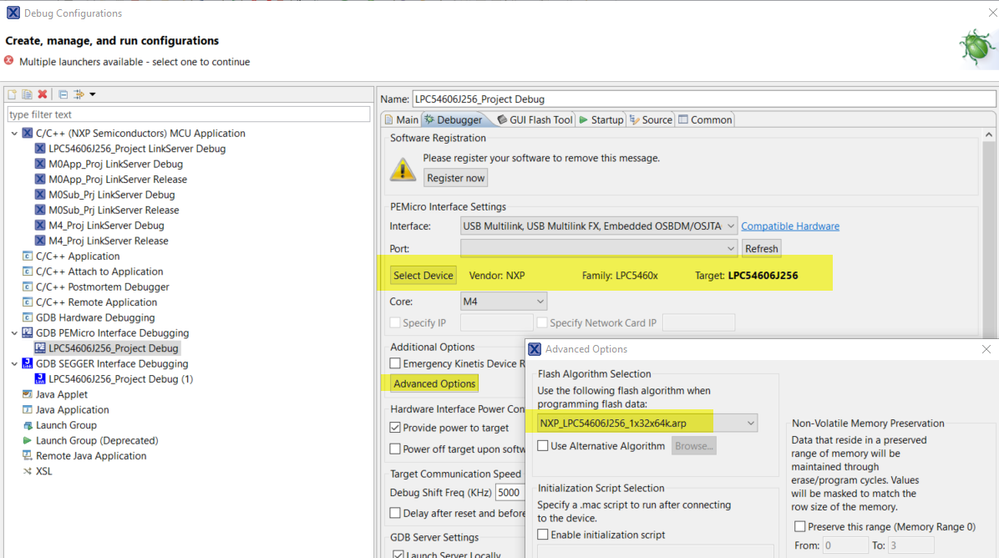999x558 pixels.
Task: Collapse C/C++ (NXP Semiconductors) MCU Application node
Action: [15, 133]
